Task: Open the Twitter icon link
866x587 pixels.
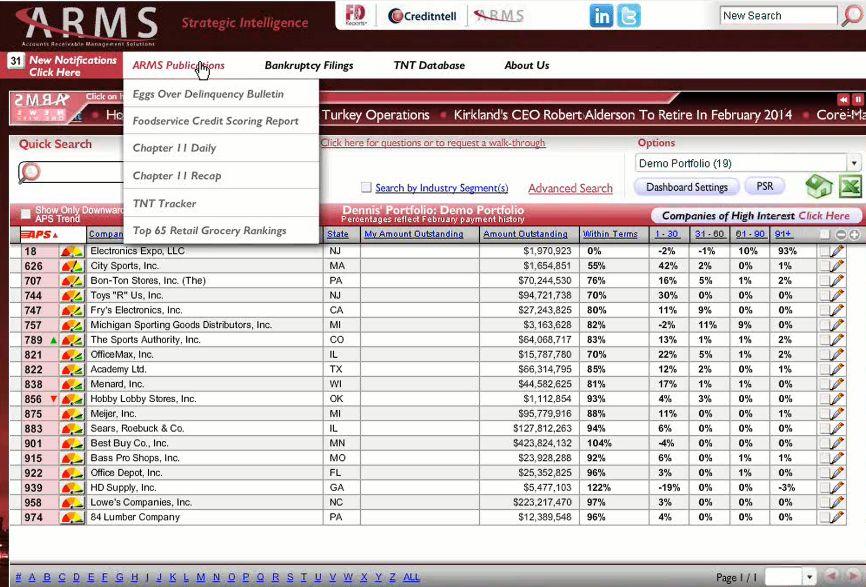Action: click(629, 15)
